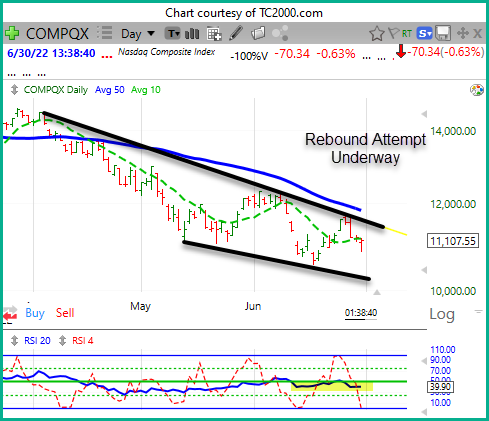Click the up-down arrow beside RSI 4
The image size is (489, 421).
coord(62,341)
